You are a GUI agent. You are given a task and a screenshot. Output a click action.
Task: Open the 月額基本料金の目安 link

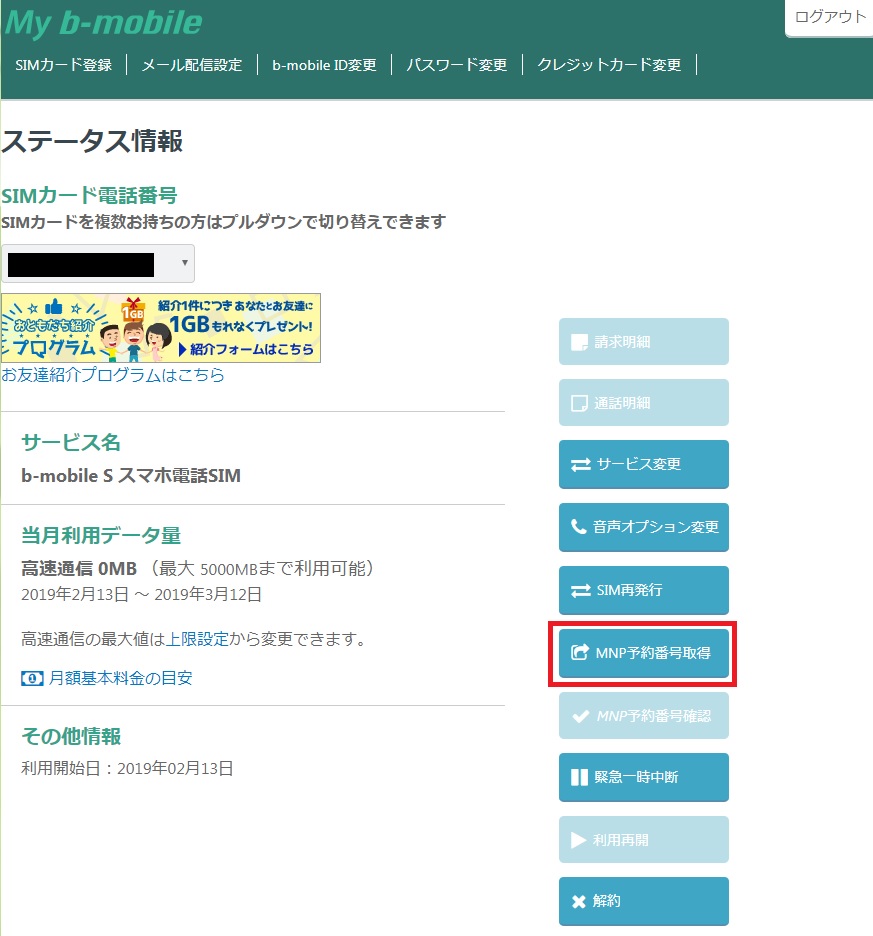pyautogui.click(x=121, y=678)
